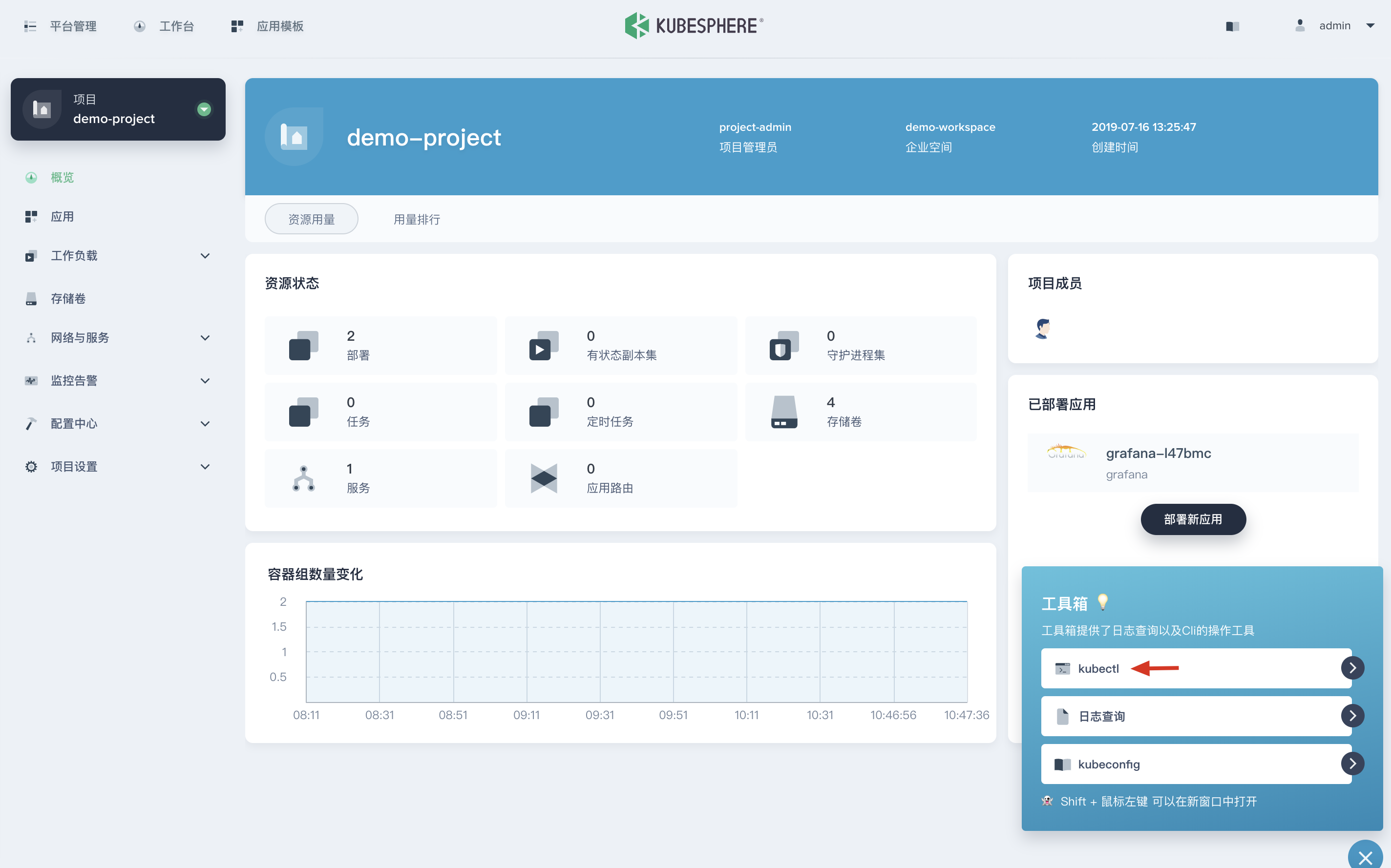Open the 日志查询 arrow button

point(1352,716)
